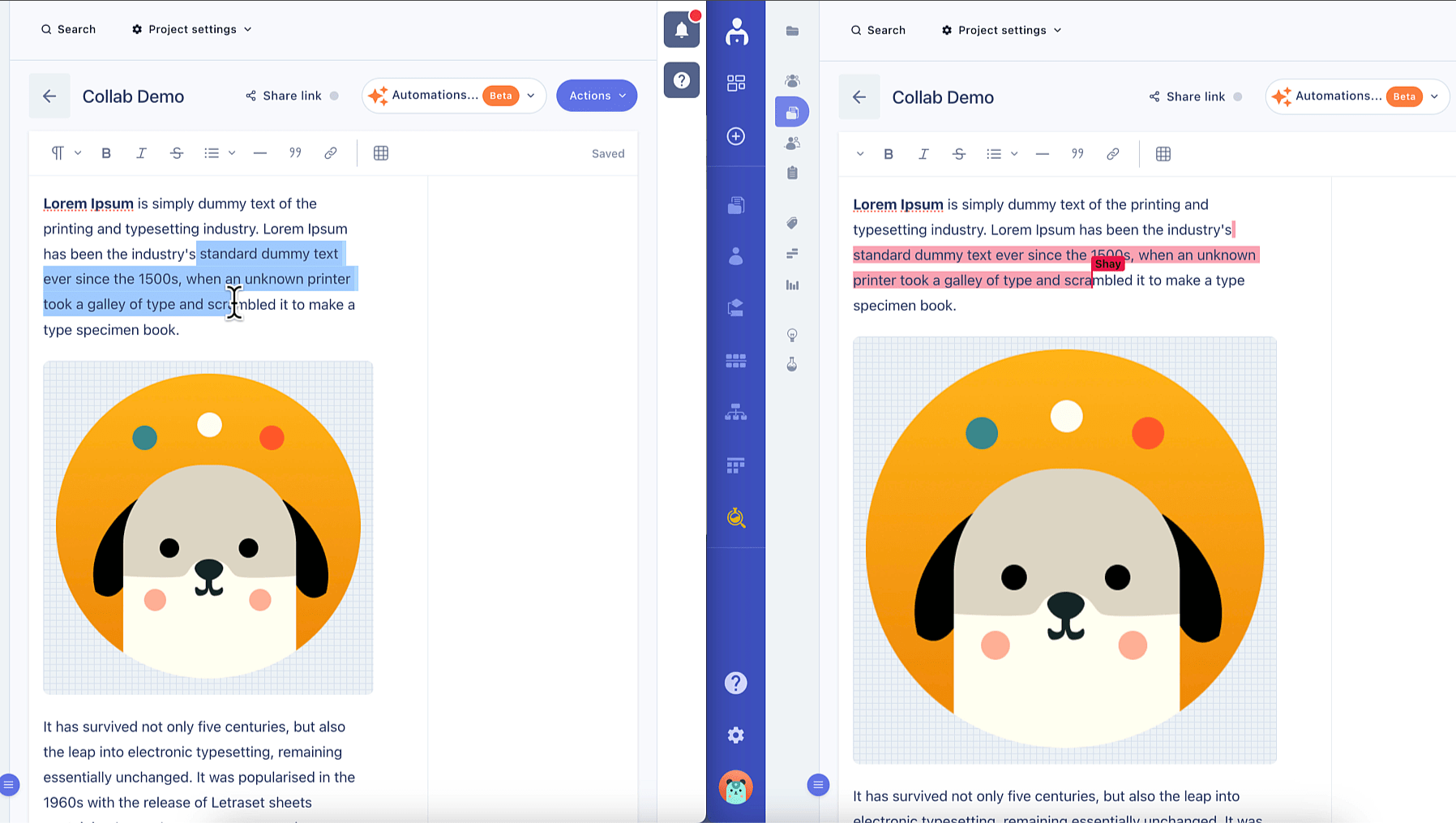Screen dimensions: 1456x823
Task: Expand Project settings in right window
Action: (x=1002, y=30)
